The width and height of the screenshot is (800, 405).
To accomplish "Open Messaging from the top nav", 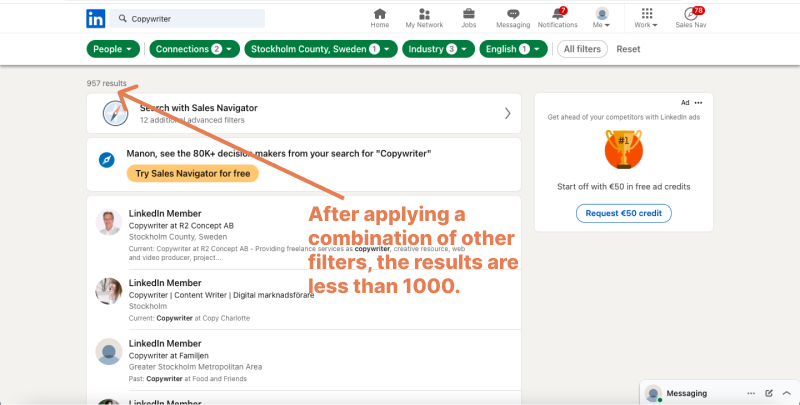I will (513, 18).
